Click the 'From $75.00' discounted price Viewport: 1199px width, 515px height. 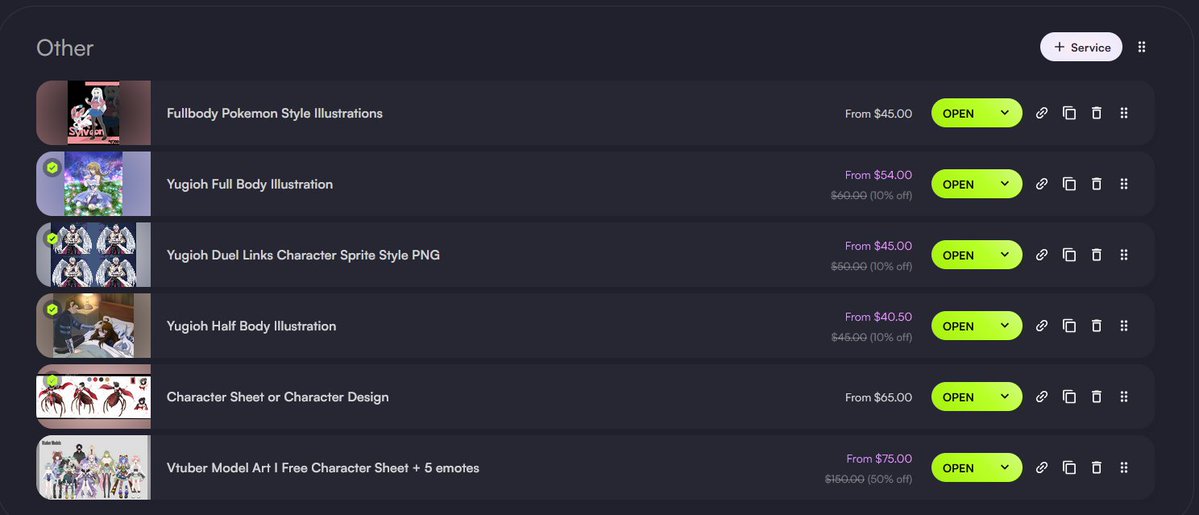coord(879,458)
